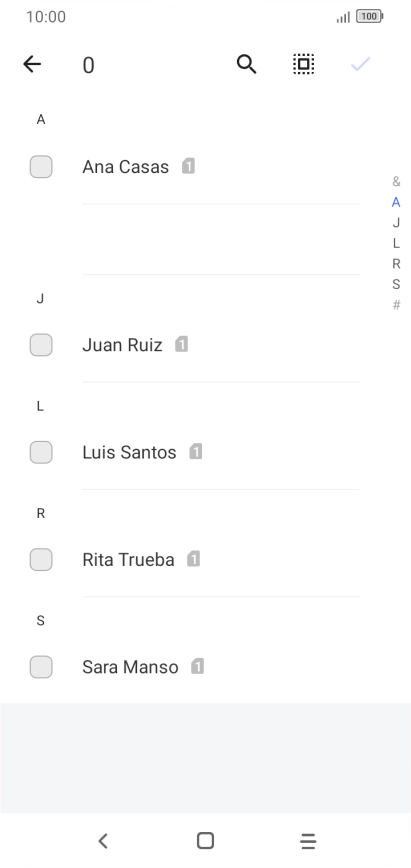The height and width of the screenshot is (868, 411).
Task: Tap the select all icon
Action: pos(304,64)
